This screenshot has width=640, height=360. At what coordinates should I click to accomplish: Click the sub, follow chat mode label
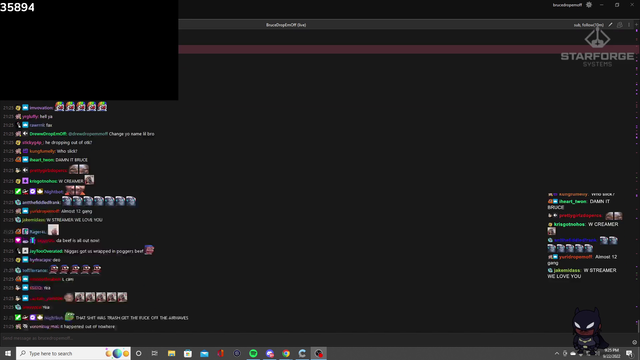[x=588, y=25]
